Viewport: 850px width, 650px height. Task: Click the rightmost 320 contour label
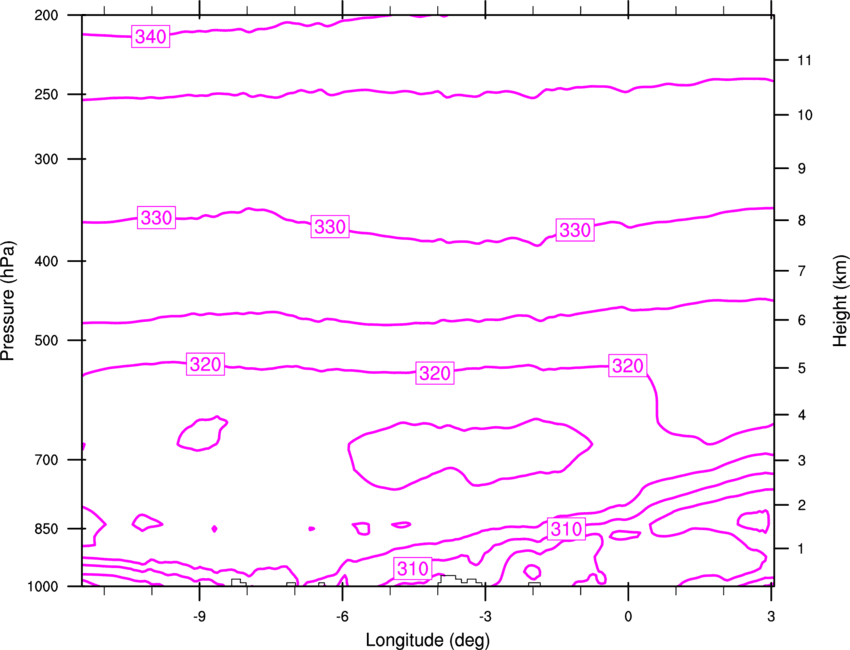(x=627, y=365)
